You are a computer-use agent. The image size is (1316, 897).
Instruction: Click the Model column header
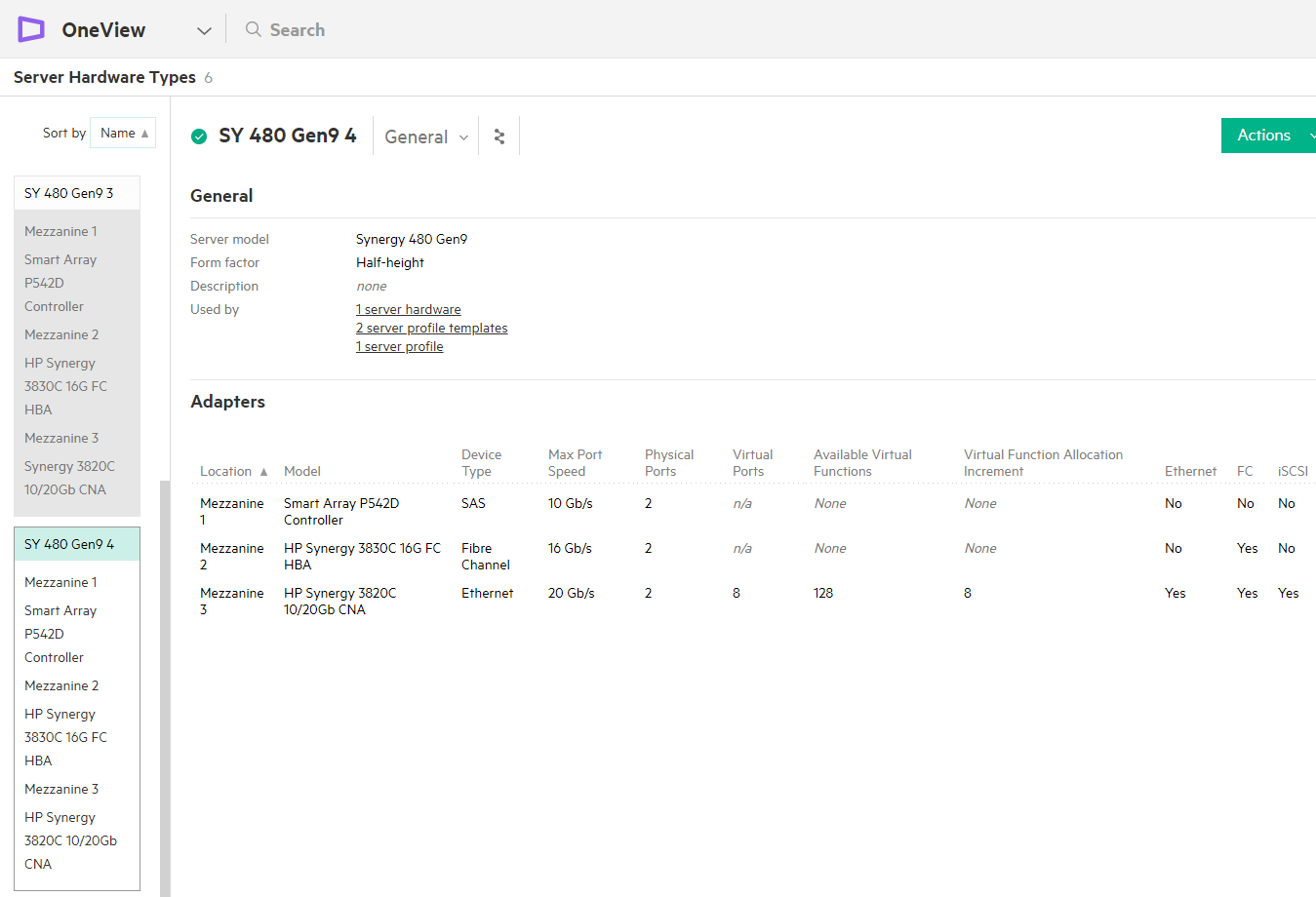(302, 471)
